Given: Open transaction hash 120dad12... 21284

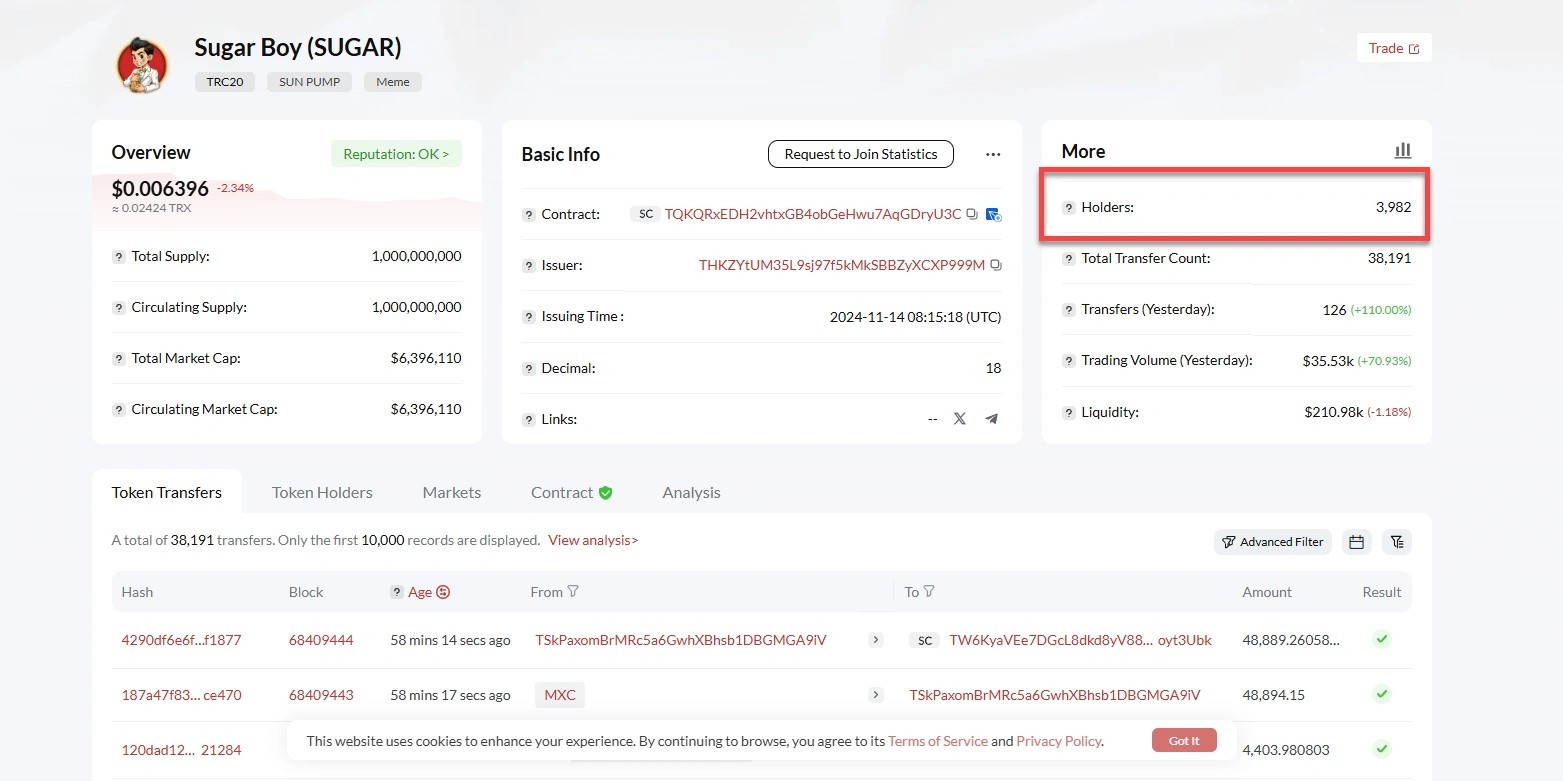Looking at the screenshot, I should (x=181, y=750).
